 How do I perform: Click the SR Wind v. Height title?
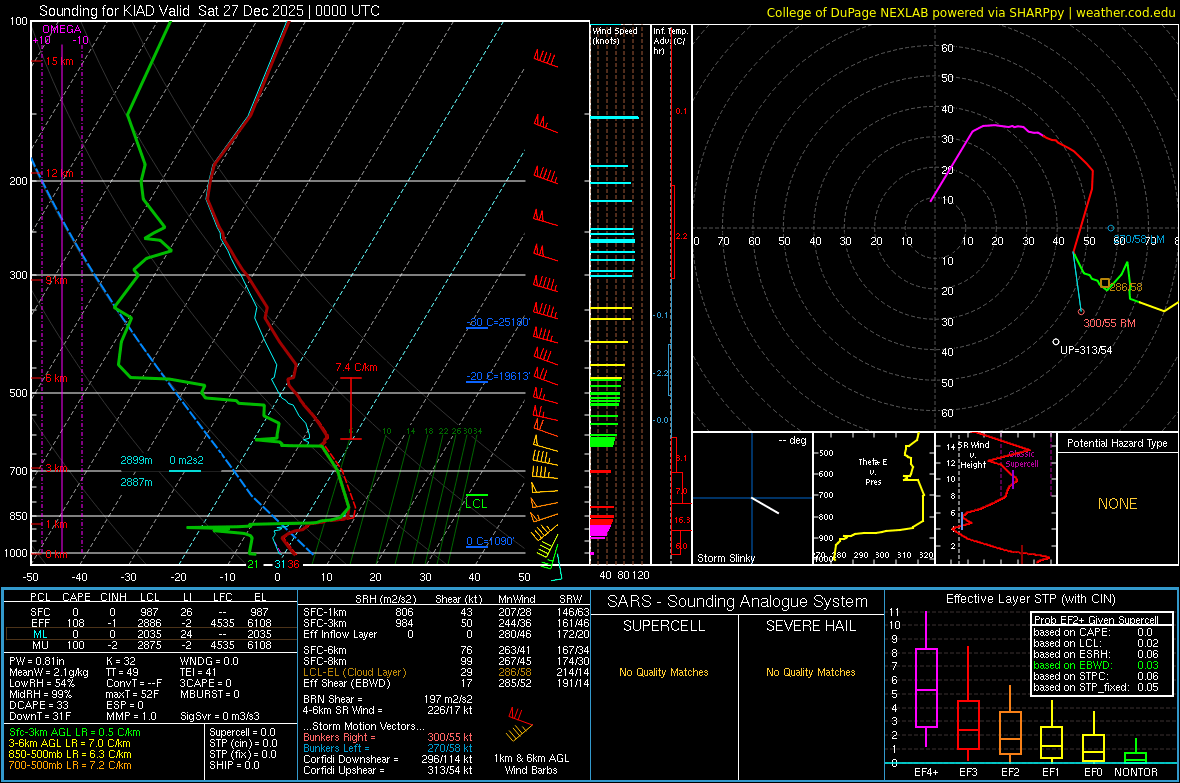pos(973,455)
